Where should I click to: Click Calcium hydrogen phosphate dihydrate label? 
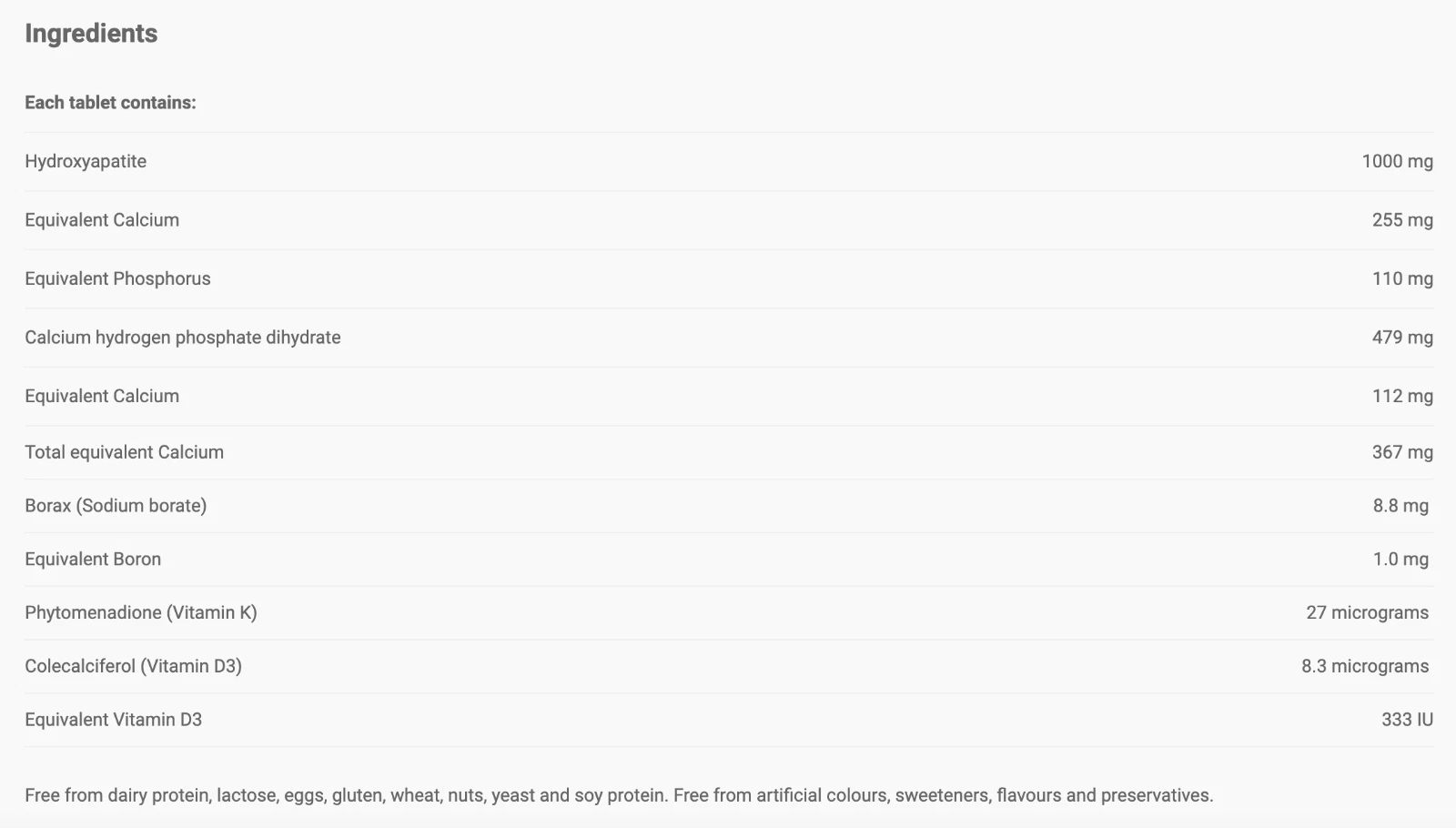(x=183, y=338)
